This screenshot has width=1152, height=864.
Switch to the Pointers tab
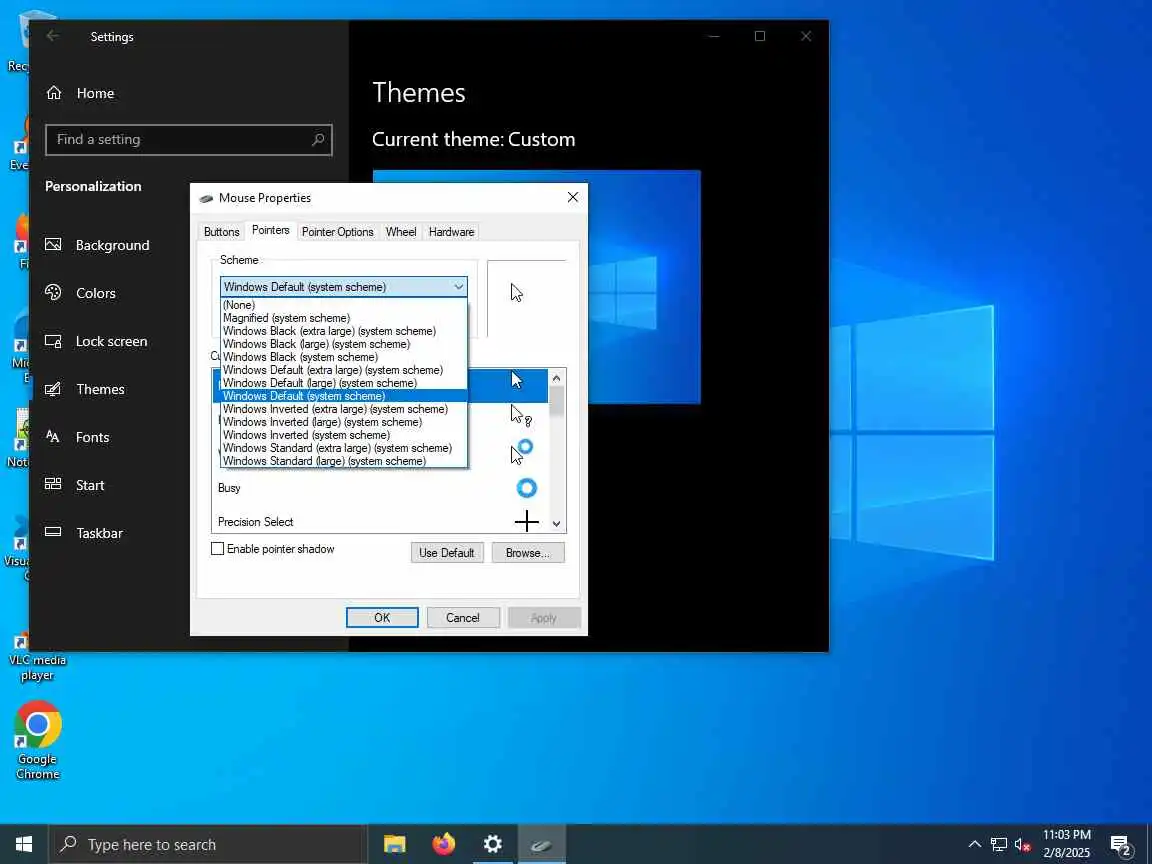270,231
